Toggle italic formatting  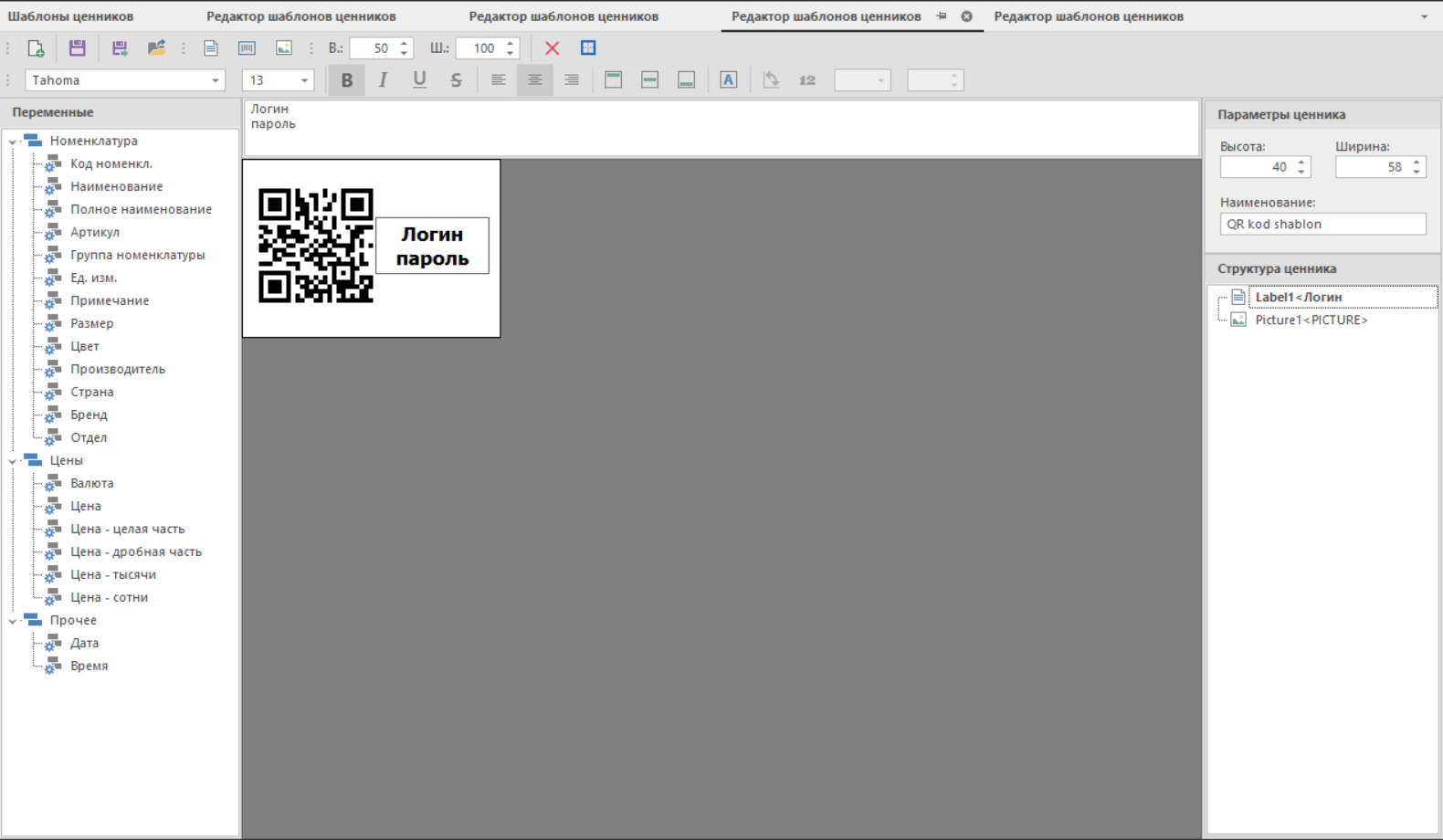pos(383,80)
